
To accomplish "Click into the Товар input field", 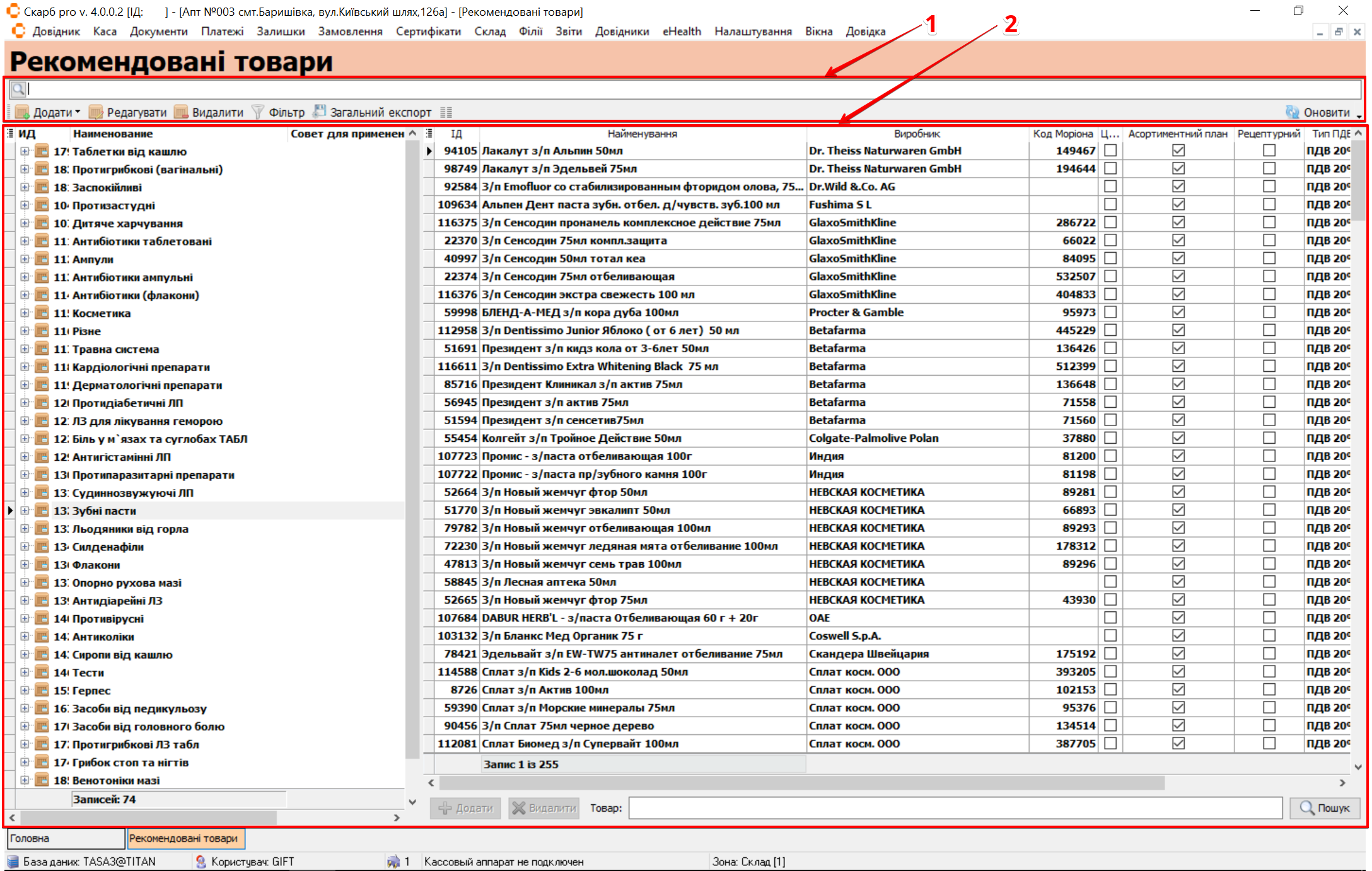I will pos(955,808).
